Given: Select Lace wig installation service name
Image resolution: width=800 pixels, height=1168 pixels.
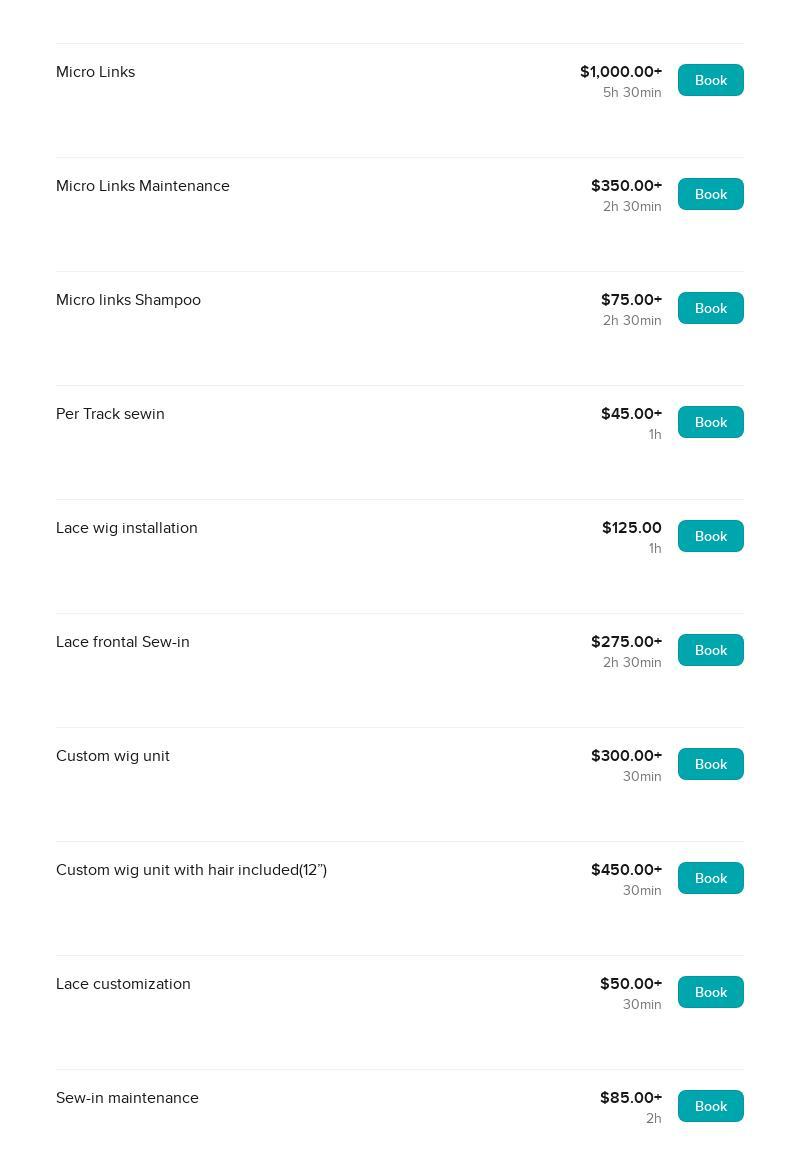Looking at the screenshot, I should [127, 528].
